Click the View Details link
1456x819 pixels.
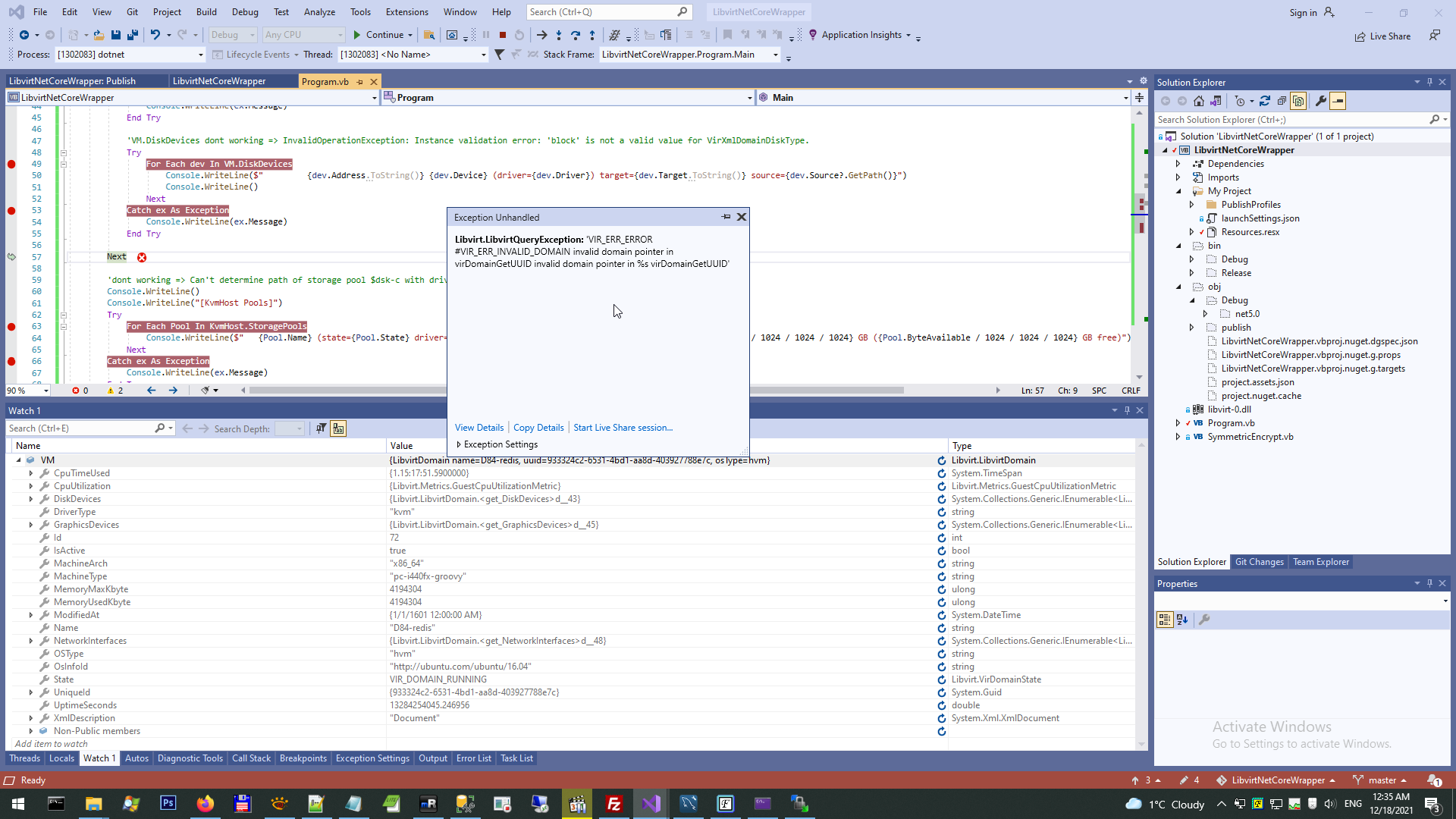479,428
